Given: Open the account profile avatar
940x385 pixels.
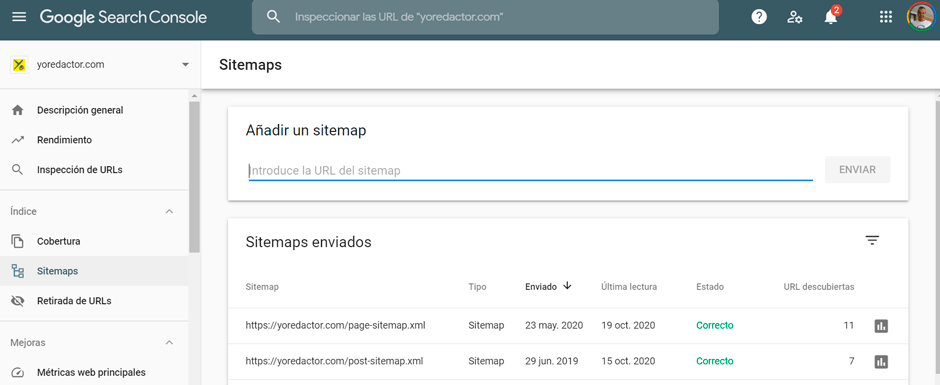Looking at the screenshot, I should click(x=921, y=17).
